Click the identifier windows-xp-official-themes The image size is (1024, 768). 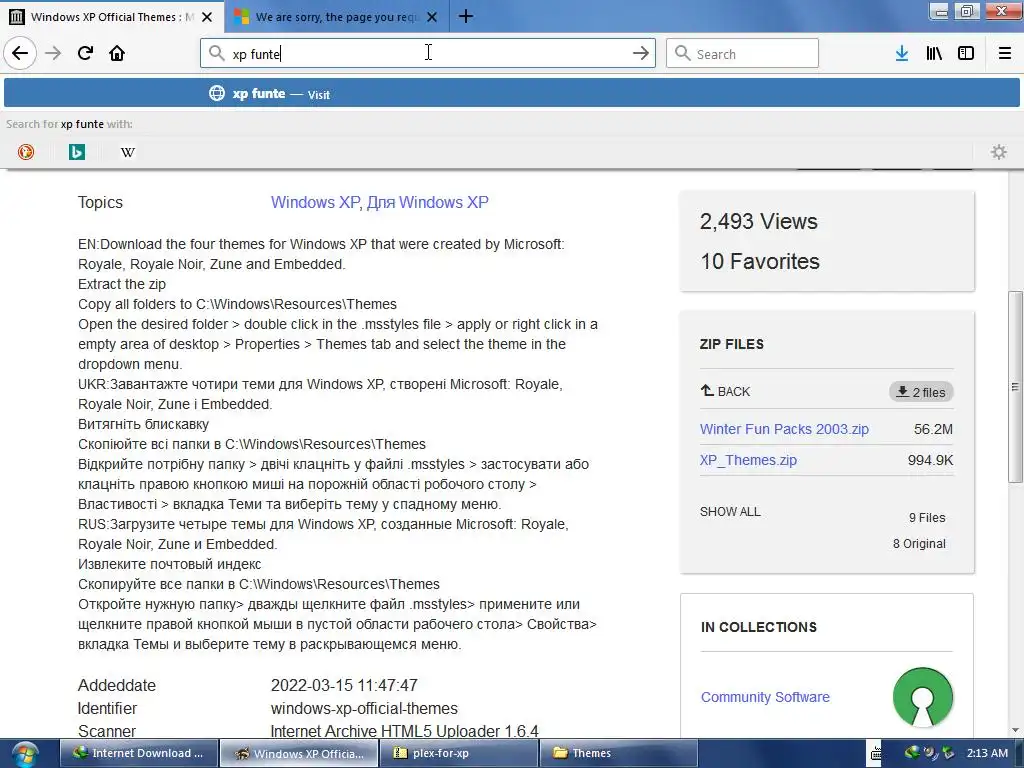coord(364,708)
